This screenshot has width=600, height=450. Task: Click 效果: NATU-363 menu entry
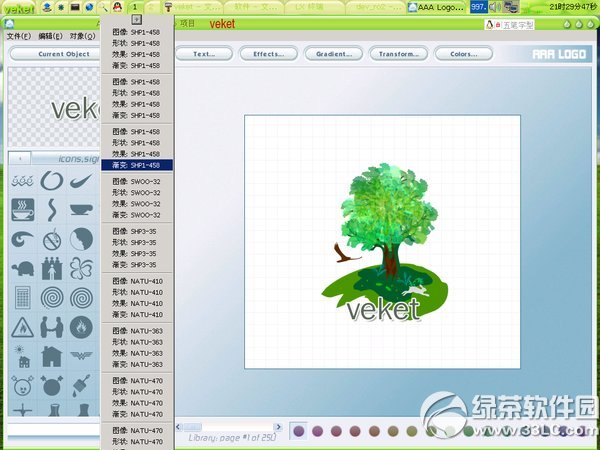(137, 353)
